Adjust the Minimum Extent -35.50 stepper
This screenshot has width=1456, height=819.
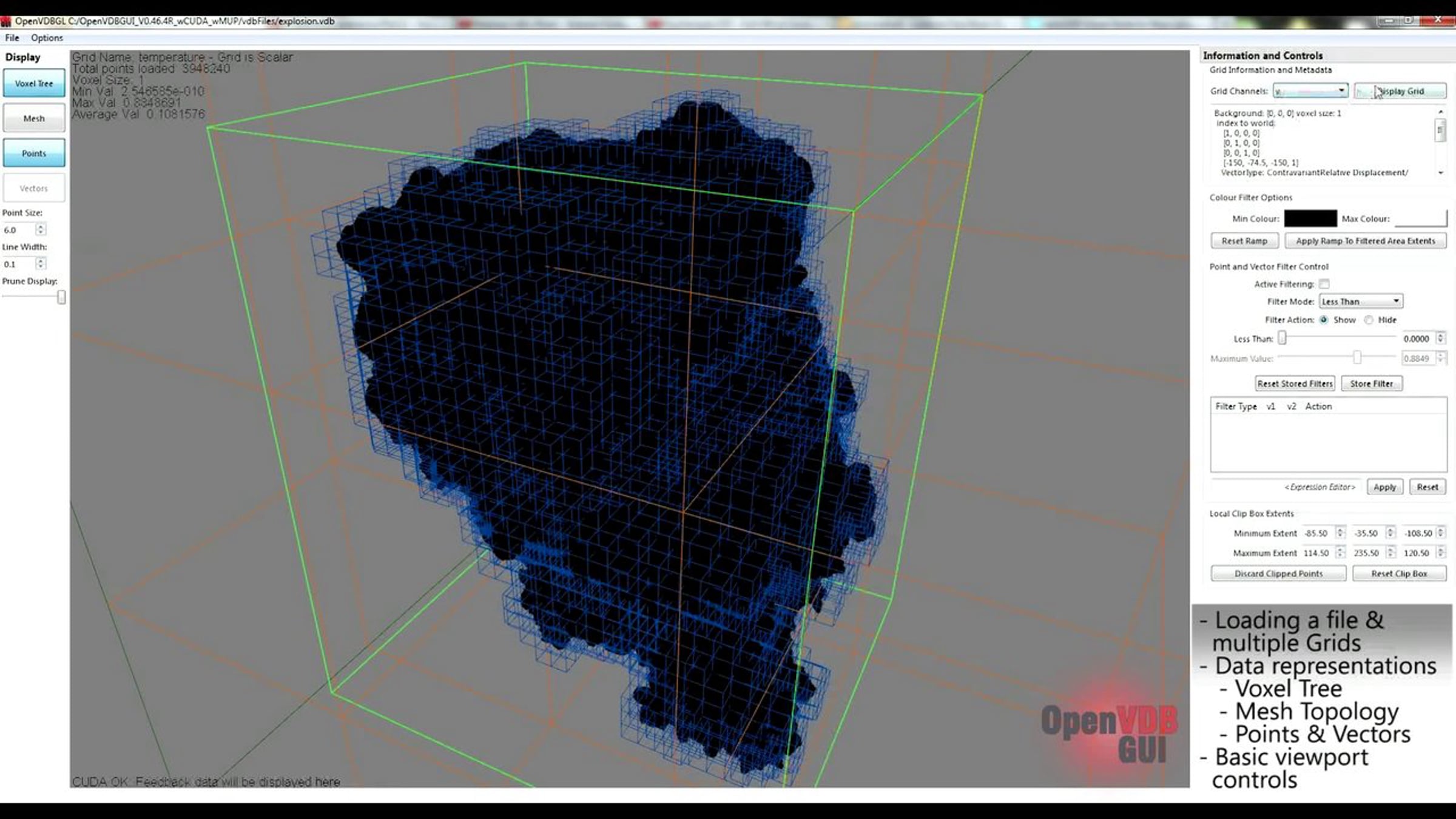(x=1390, y=533)
